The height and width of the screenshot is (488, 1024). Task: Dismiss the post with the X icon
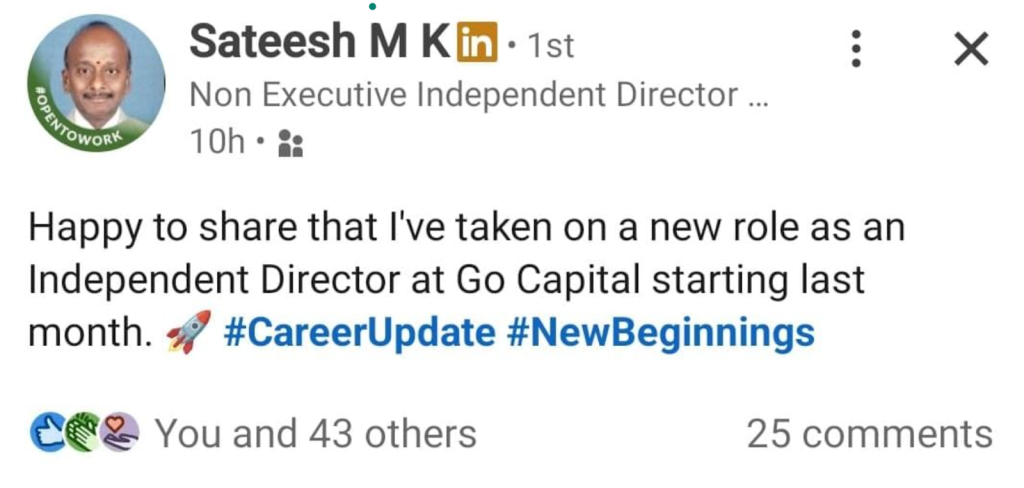click(970, 49)
